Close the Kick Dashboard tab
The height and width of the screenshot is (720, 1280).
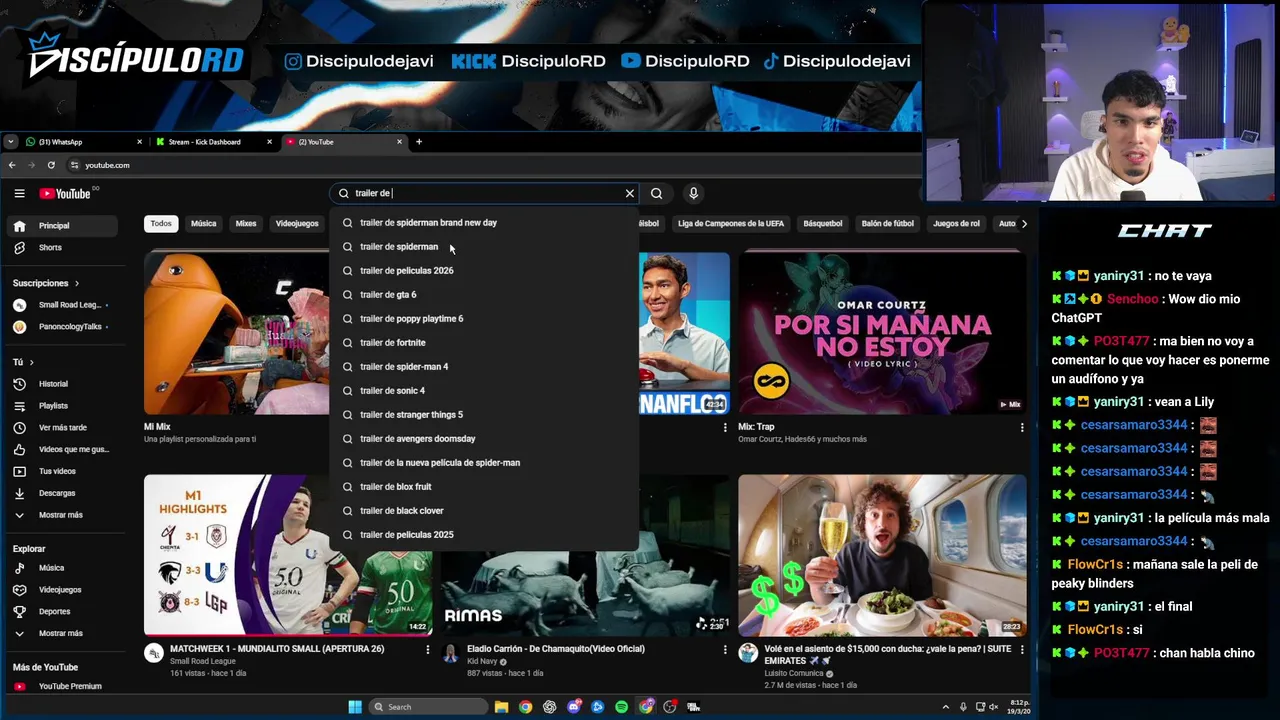pos(269,142)
